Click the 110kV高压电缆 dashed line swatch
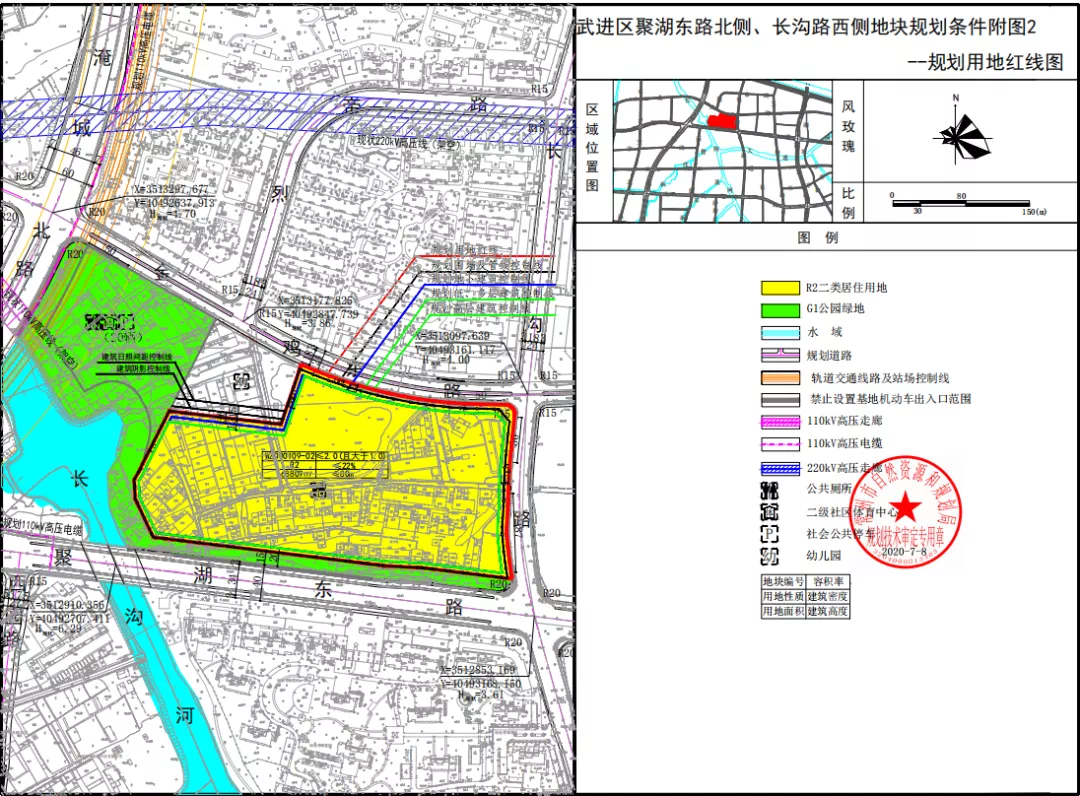Image resolution: width=1080 pixels, height=796 pixels. [780, 444]
